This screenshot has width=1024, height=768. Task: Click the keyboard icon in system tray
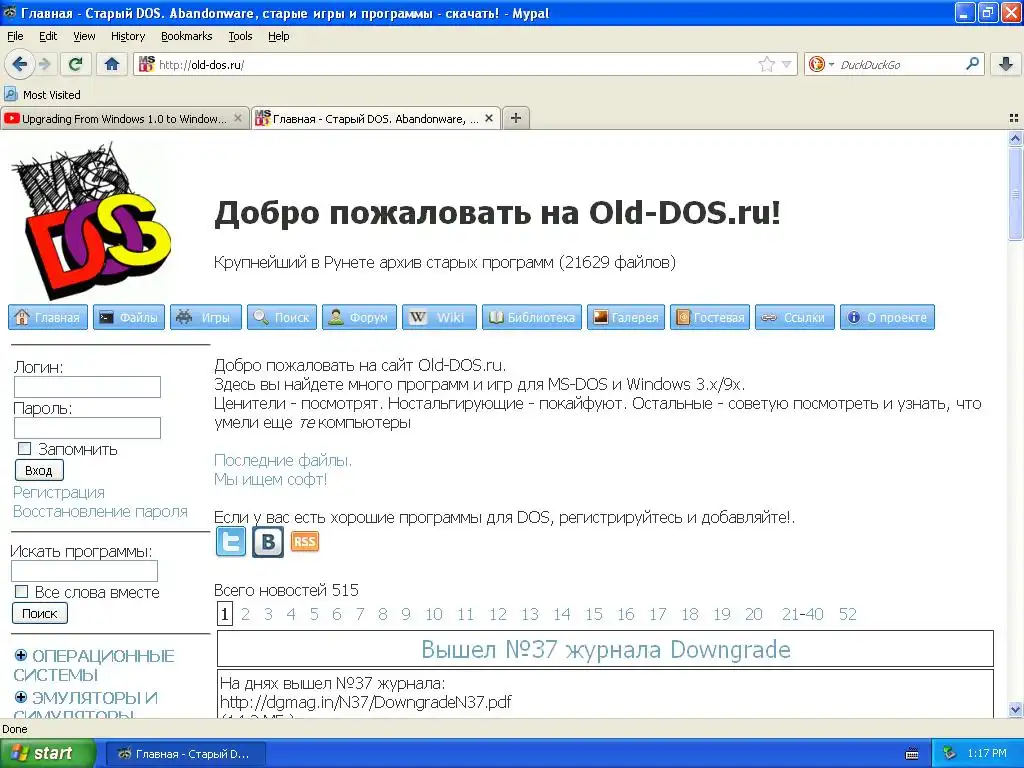912,754
